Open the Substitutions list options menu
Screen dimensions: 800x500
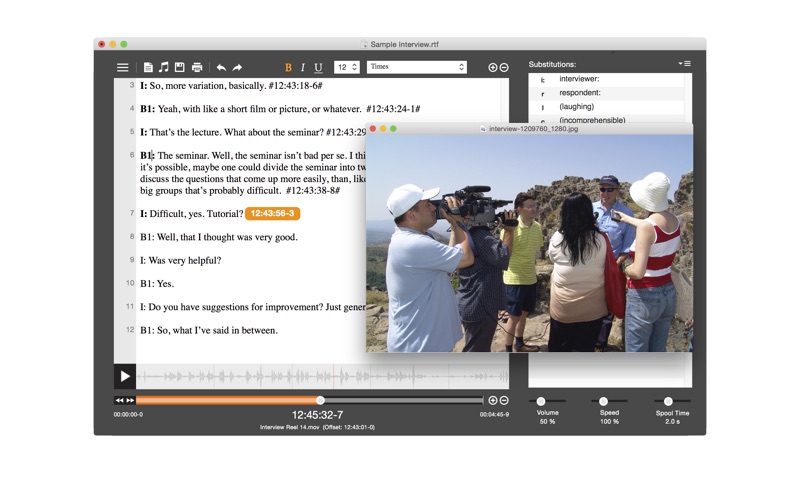point(685,64)
